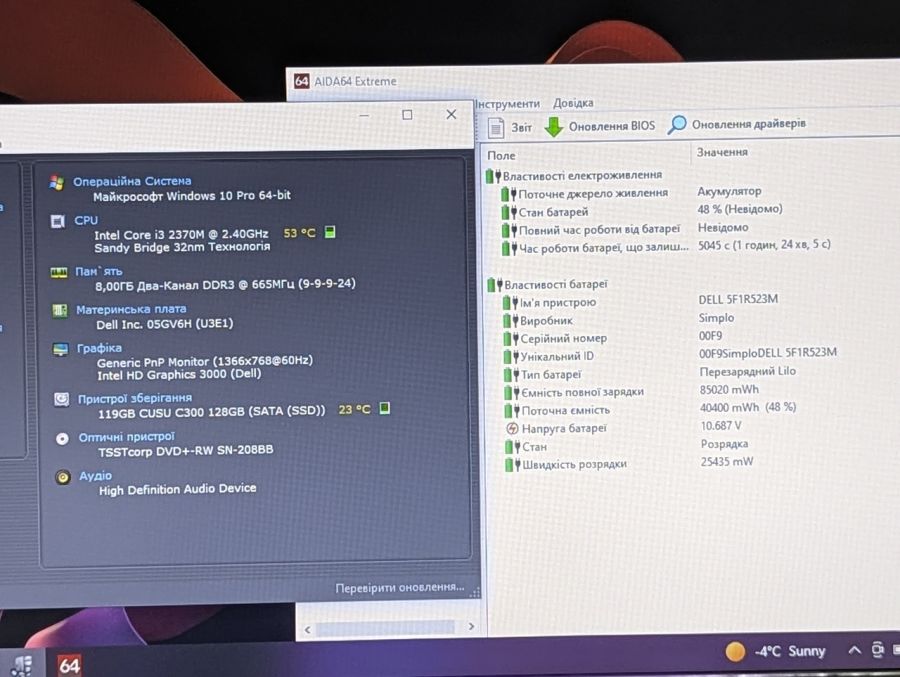The image size is (900, 677).
Task: Click the Материнська плата link
Action: (131, 310)
